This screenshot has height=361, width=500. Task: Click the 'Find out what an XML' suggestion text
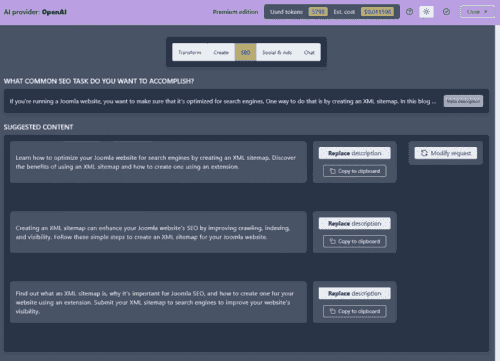coord(155,302)
